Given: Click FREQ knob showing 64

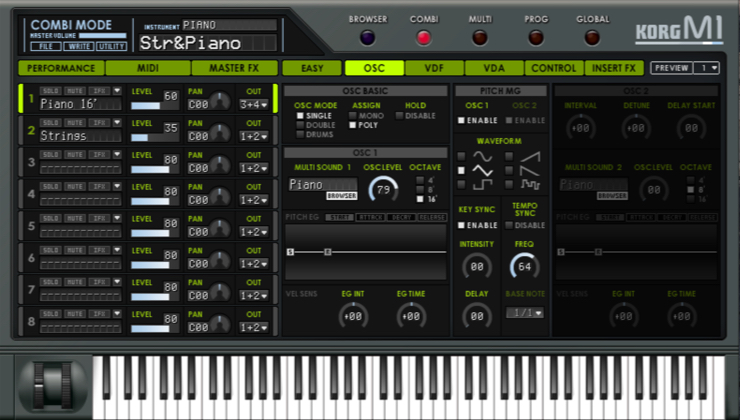Looking at the screenshot, I should pyautogui.click(x=525, y=267).
